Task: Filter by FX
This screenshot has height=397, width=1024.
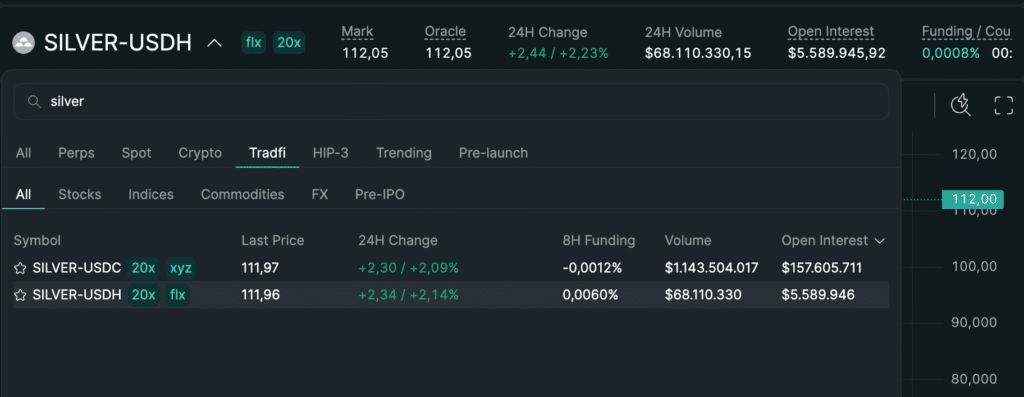Action: pos(320,194)
